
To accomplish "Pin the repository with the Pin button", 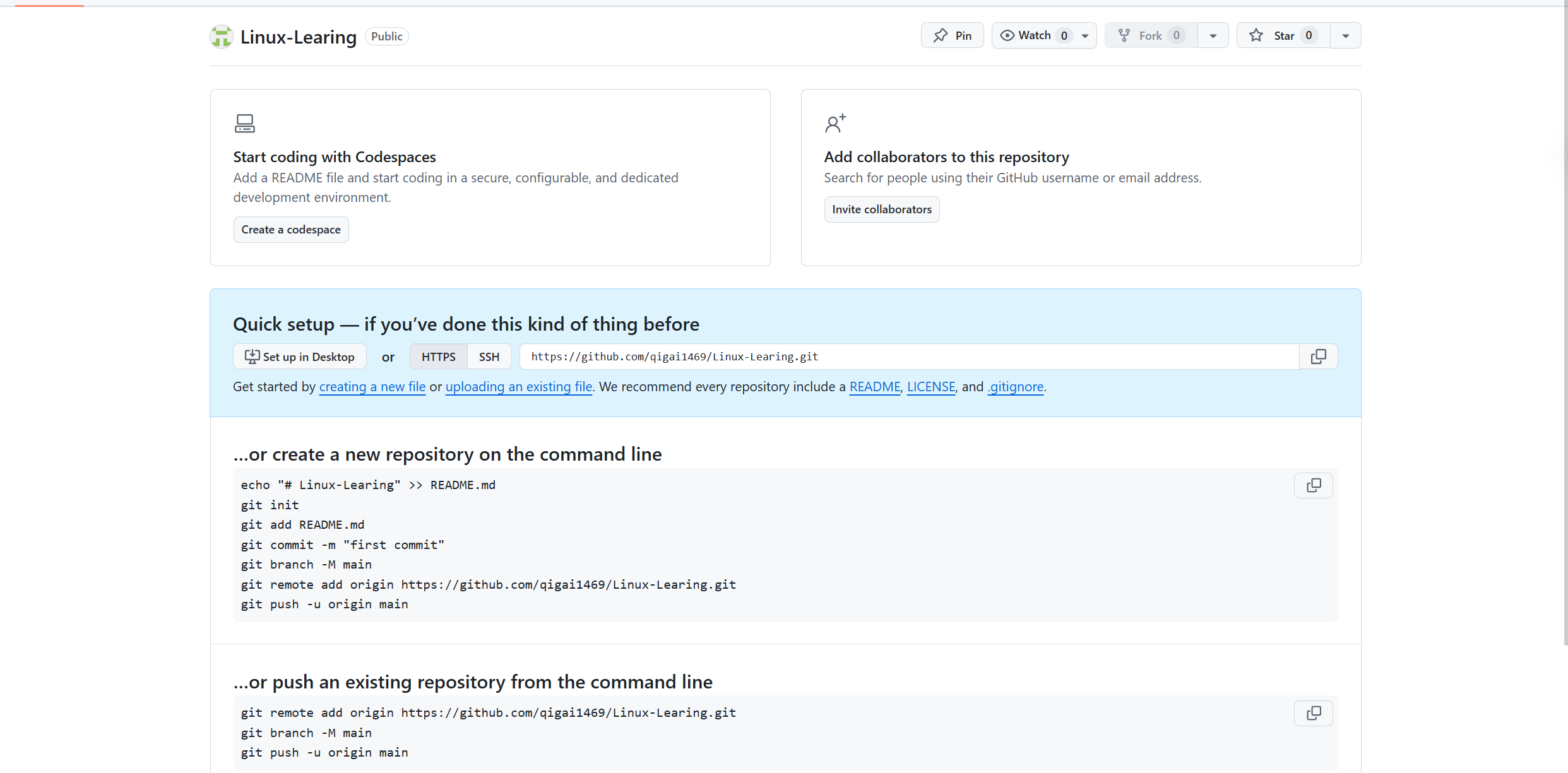I will point(952,35).
